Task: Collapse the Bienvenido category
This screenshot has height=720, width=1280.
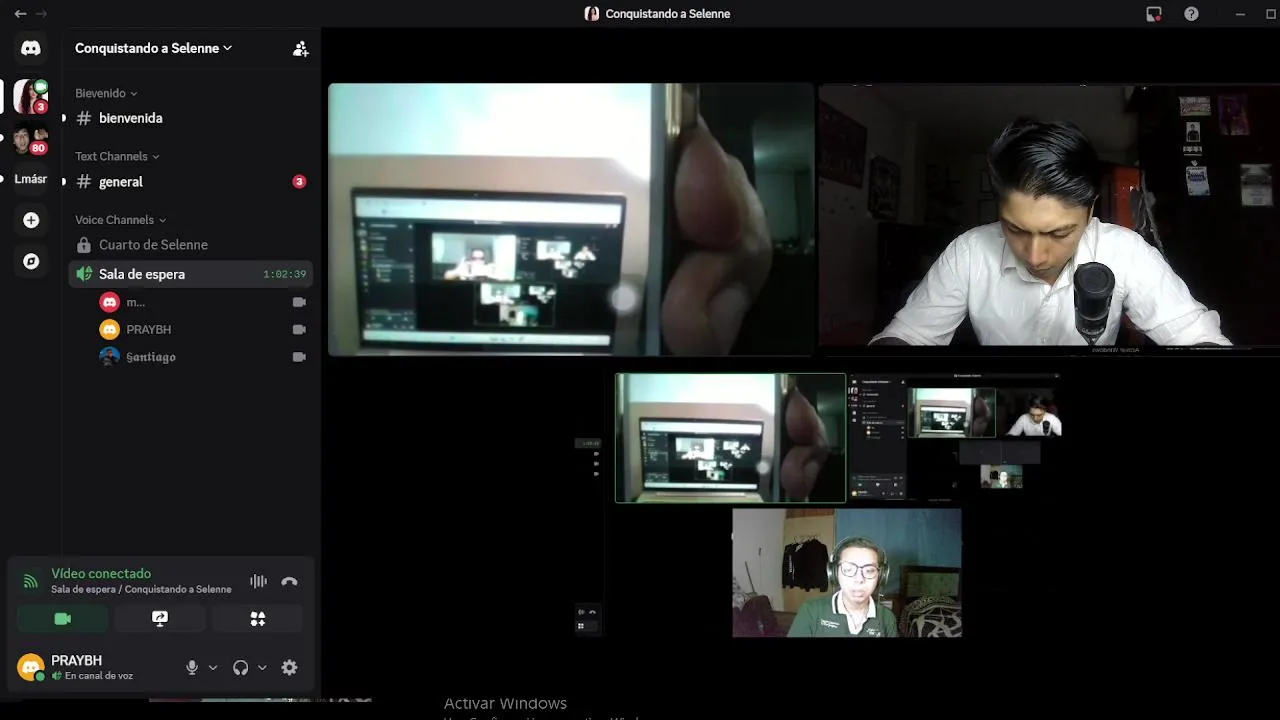Action: point(106,93)
